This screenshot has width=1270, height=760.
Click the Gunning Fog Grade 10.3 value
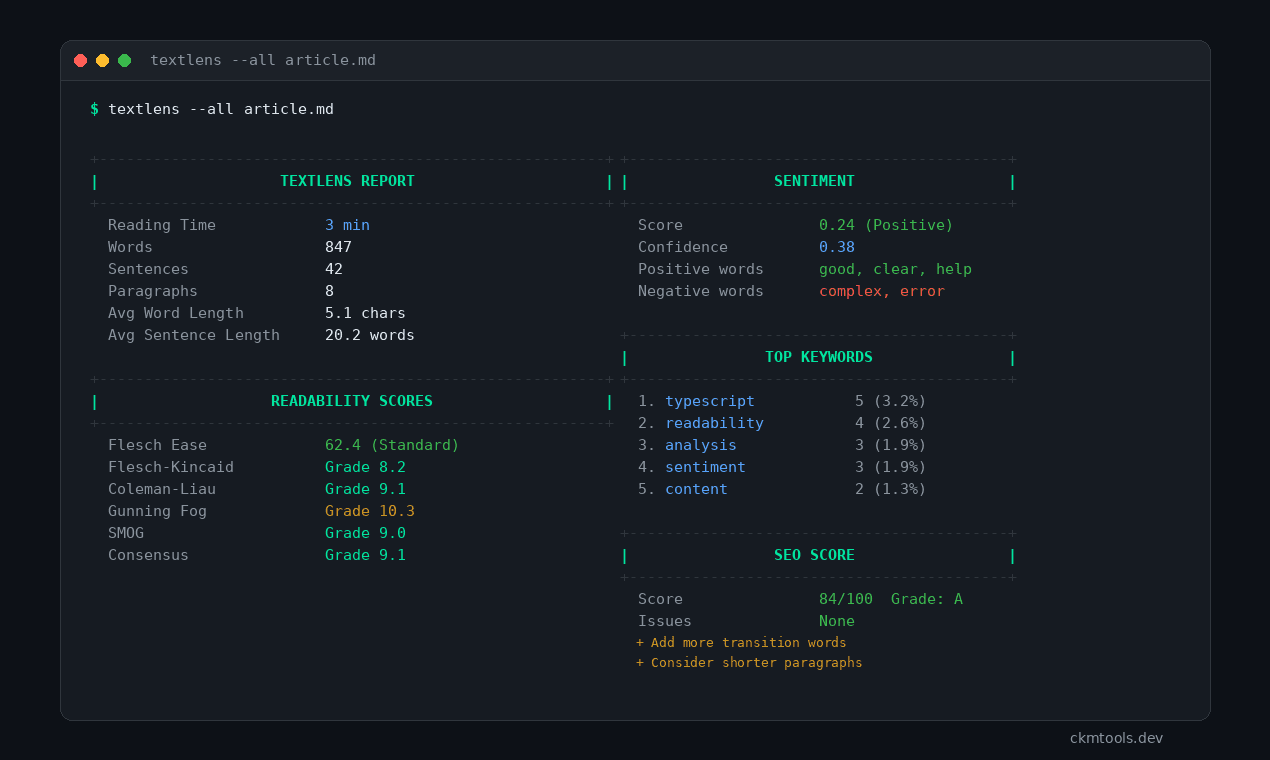[369, 511]
